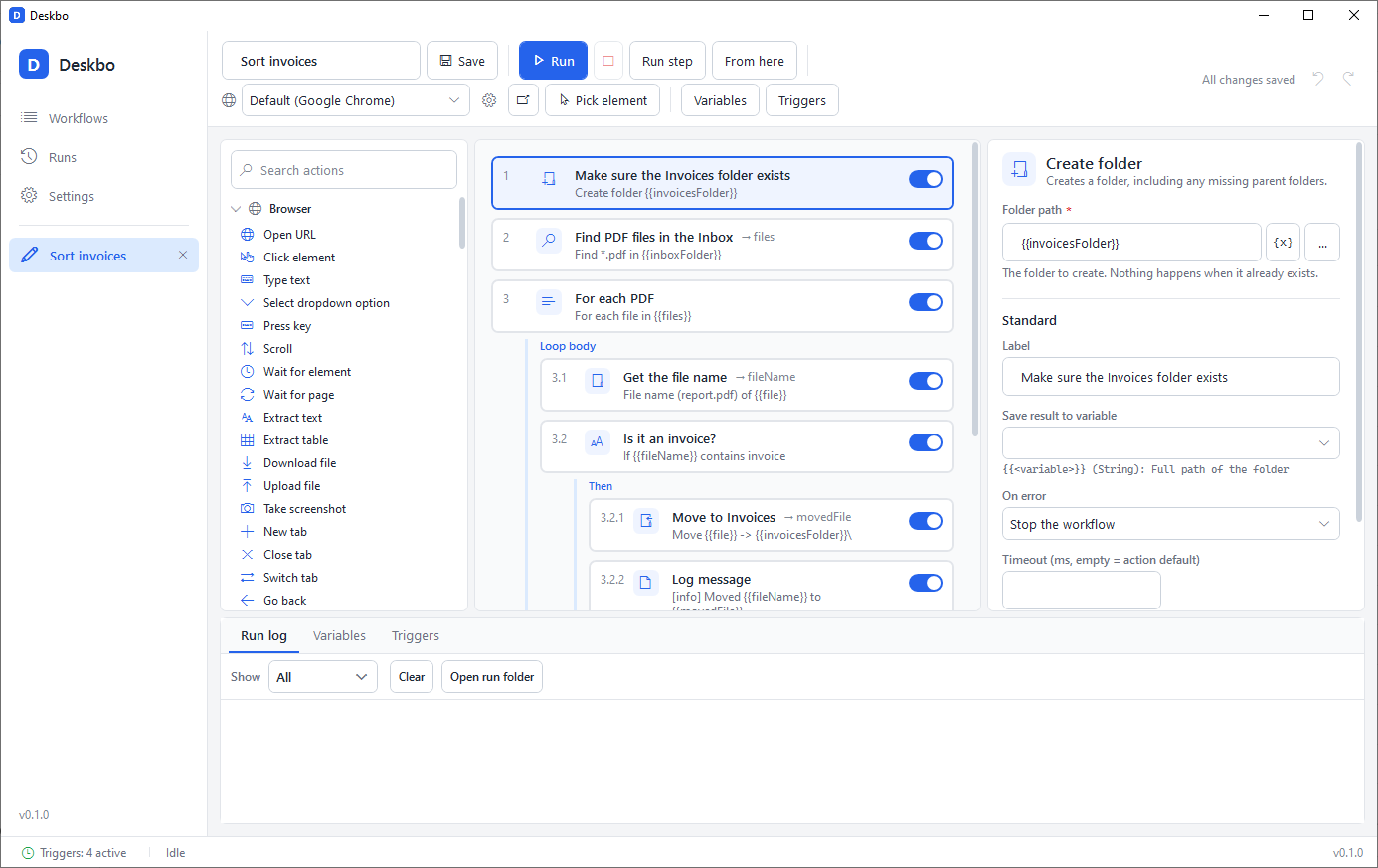Screen dimensions: 1378x868
Task: Click the Open URL action icon
Action: [248, 235]
